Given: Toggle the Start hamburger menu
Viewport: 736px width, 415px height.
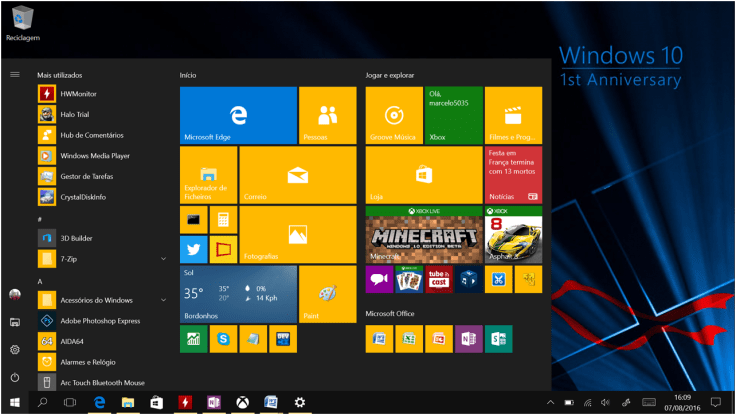Looking at the screenshot, I should point(15,74).
